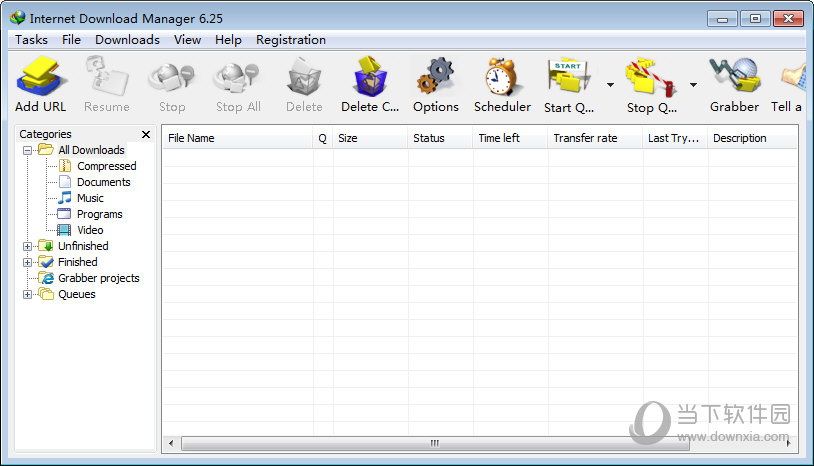Select the Compressed text label
Screen dimensions: 814x466
click(x=107, y=166)
